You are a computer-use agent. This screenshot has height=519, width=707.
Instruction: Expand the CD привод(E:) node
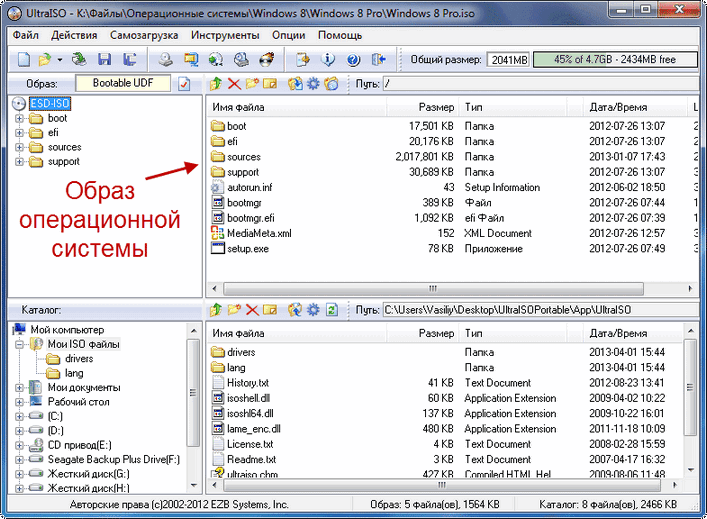(19, 446)
